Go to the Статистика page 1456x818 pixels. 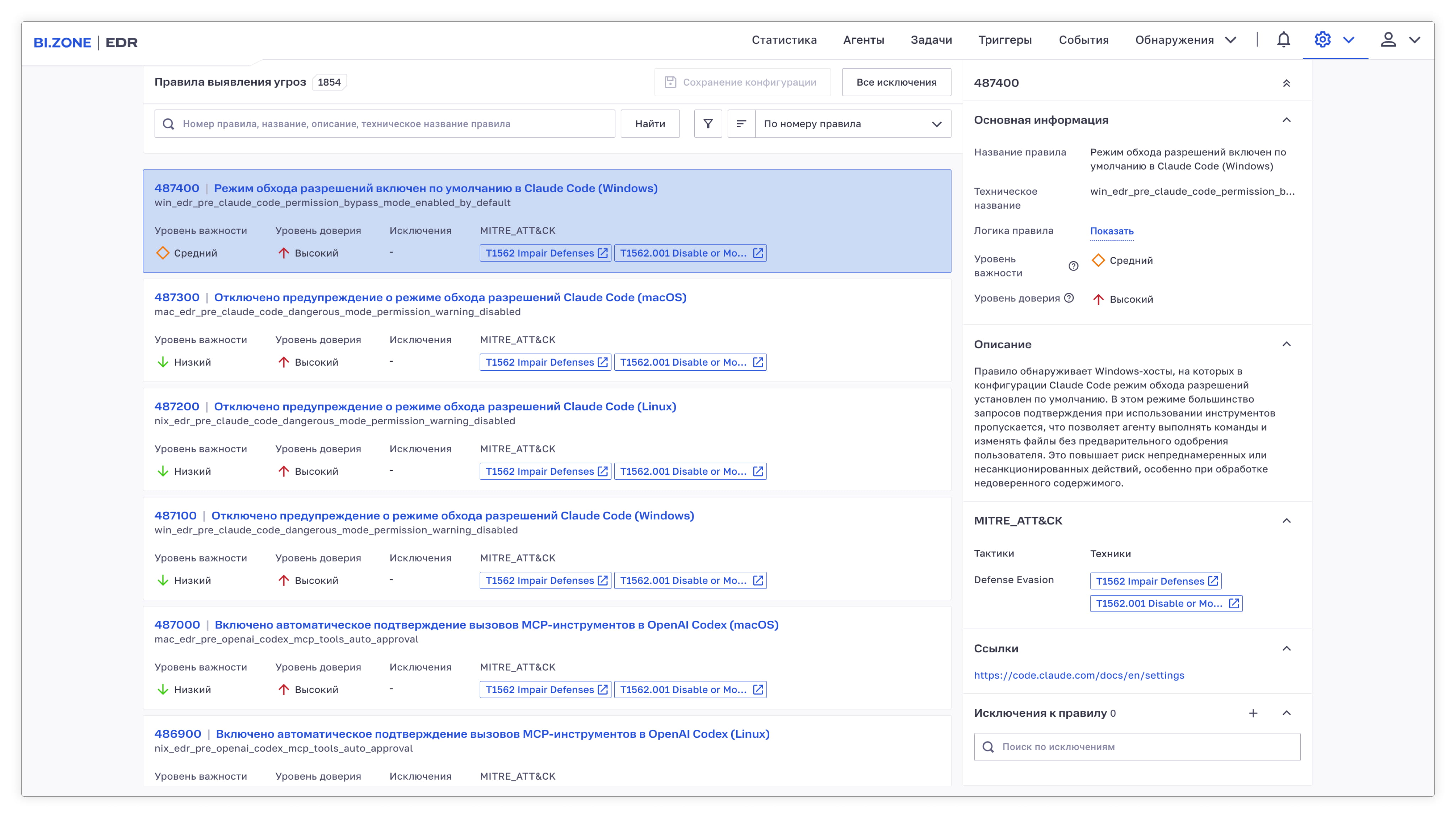coord(784,40)
